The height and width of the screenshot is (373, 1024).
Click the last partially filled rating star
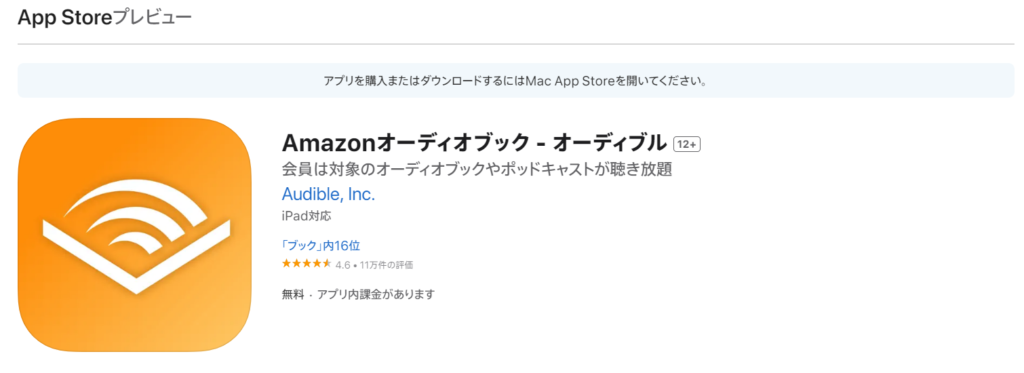pyautogui.click(x=327, y=264)
